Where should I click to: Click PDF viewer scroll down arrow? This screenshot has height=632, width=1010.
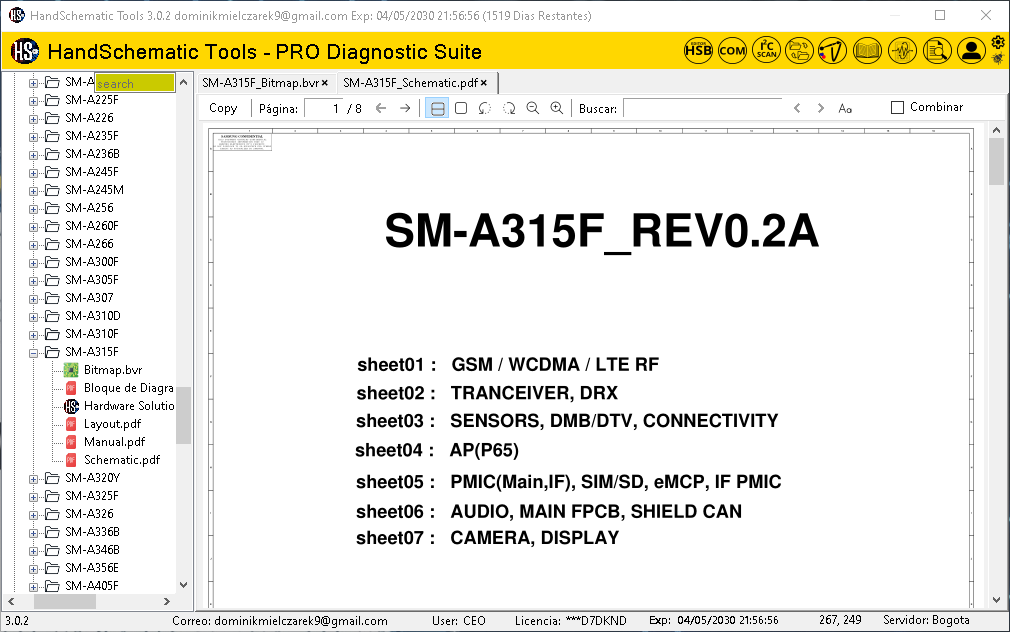(x=996, y=599)
